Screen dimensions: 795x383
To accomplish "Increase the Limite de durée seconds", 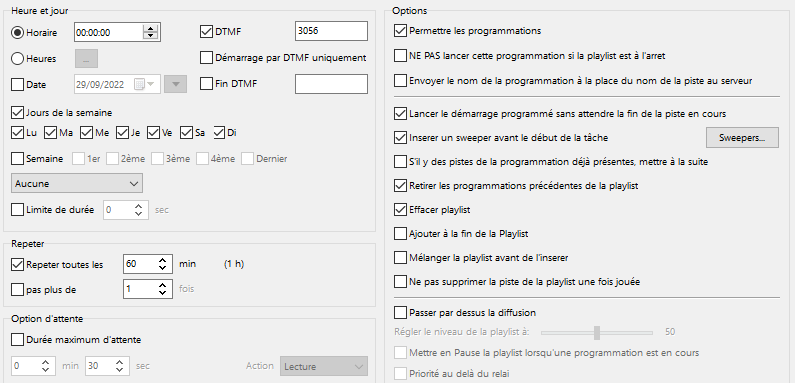I will (138, 206).
